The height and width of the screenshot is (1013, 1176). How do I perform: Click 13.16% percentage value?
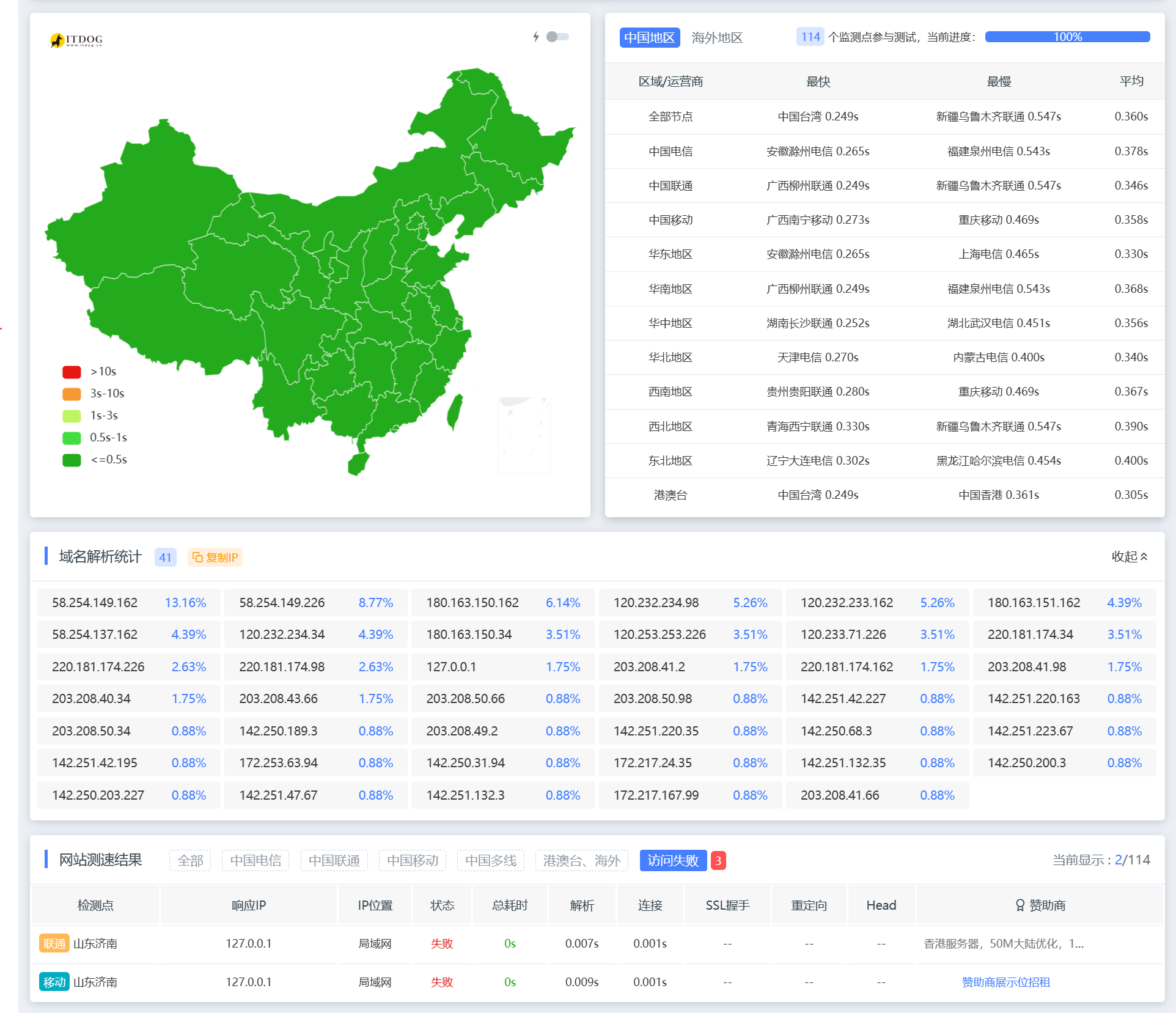185,602
